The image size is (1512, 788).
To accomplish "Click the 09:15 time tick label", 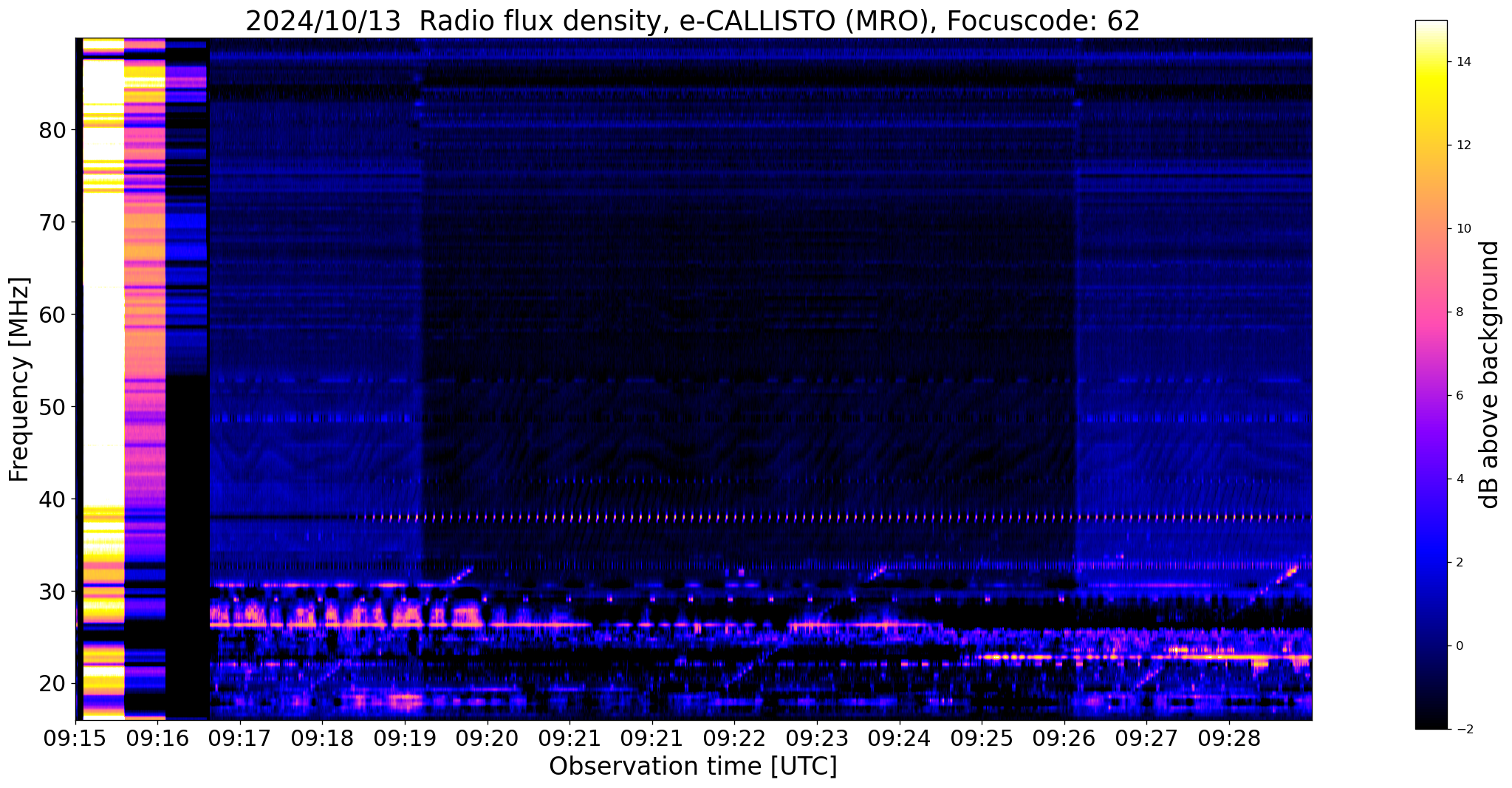I will pos(75,739).
